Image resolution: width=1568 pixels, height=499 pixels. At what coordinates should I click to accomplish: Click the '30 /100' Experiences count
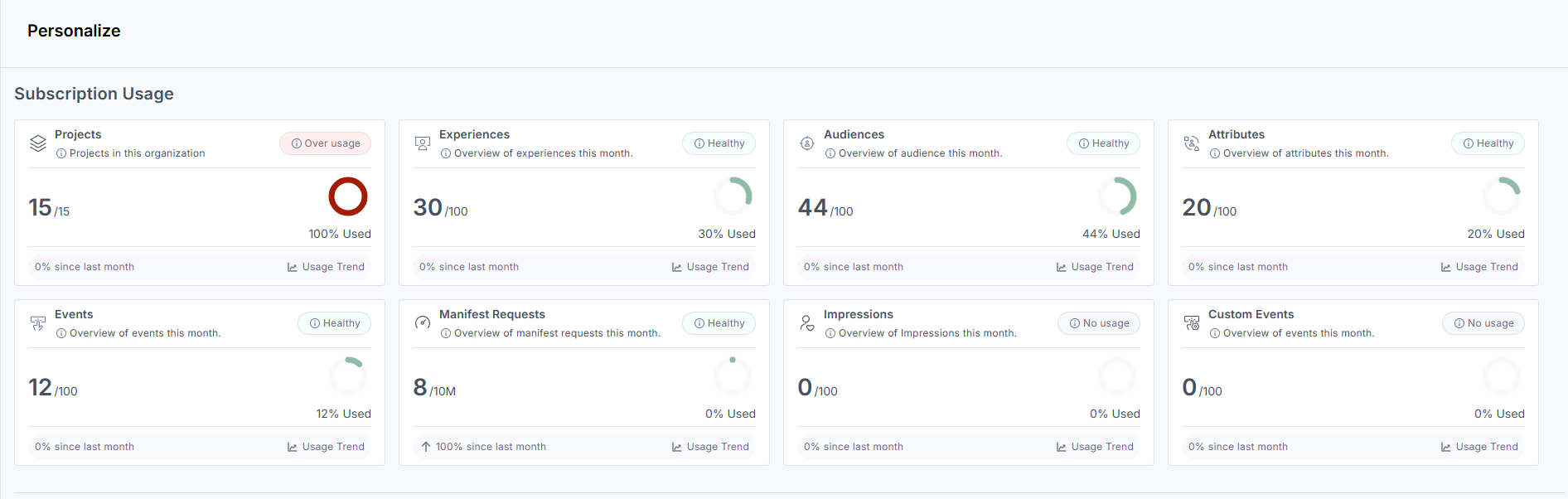441,208
